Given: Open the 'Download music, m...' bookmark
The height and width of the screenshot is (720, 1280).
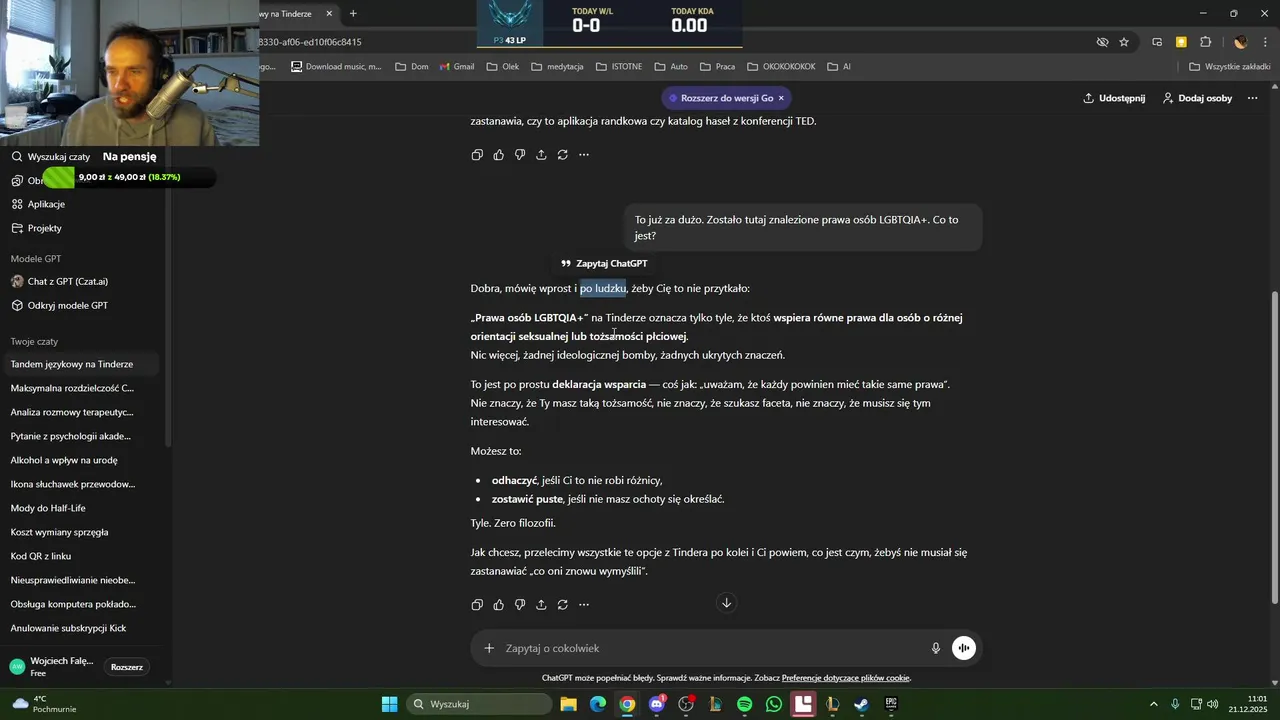Looking at the screenshot, I should (x=336, y=67).
